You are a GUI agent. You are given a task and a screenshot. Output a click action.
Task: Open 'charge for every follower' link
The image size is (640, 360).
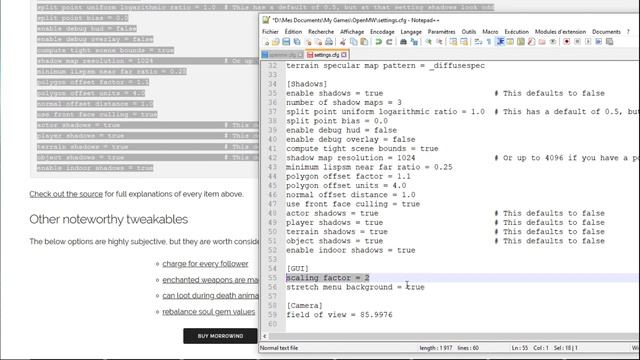[205, 264]
